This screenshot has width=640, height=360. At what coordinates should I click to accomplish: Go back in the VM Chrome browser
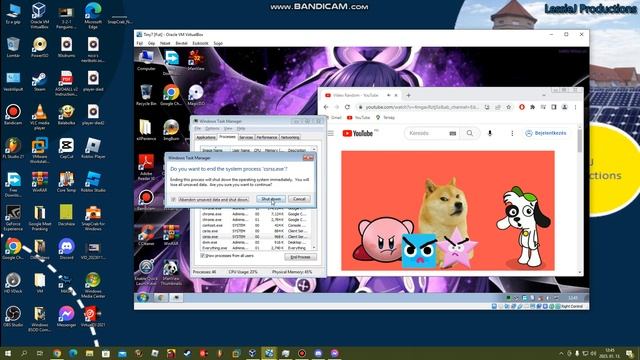click(326, 107)
